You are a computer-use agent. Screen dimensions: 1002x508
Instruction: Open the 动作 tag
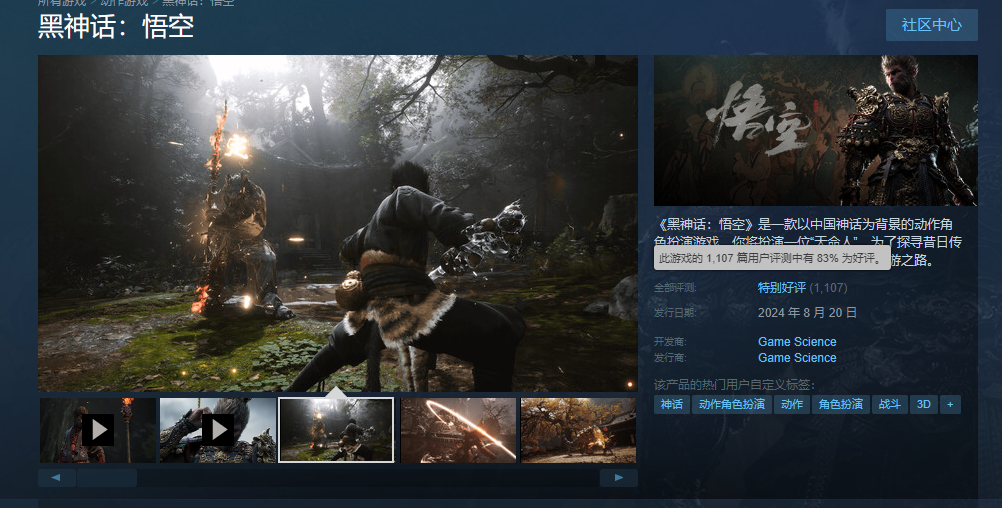pyautogui.click(x=792, y=404)
